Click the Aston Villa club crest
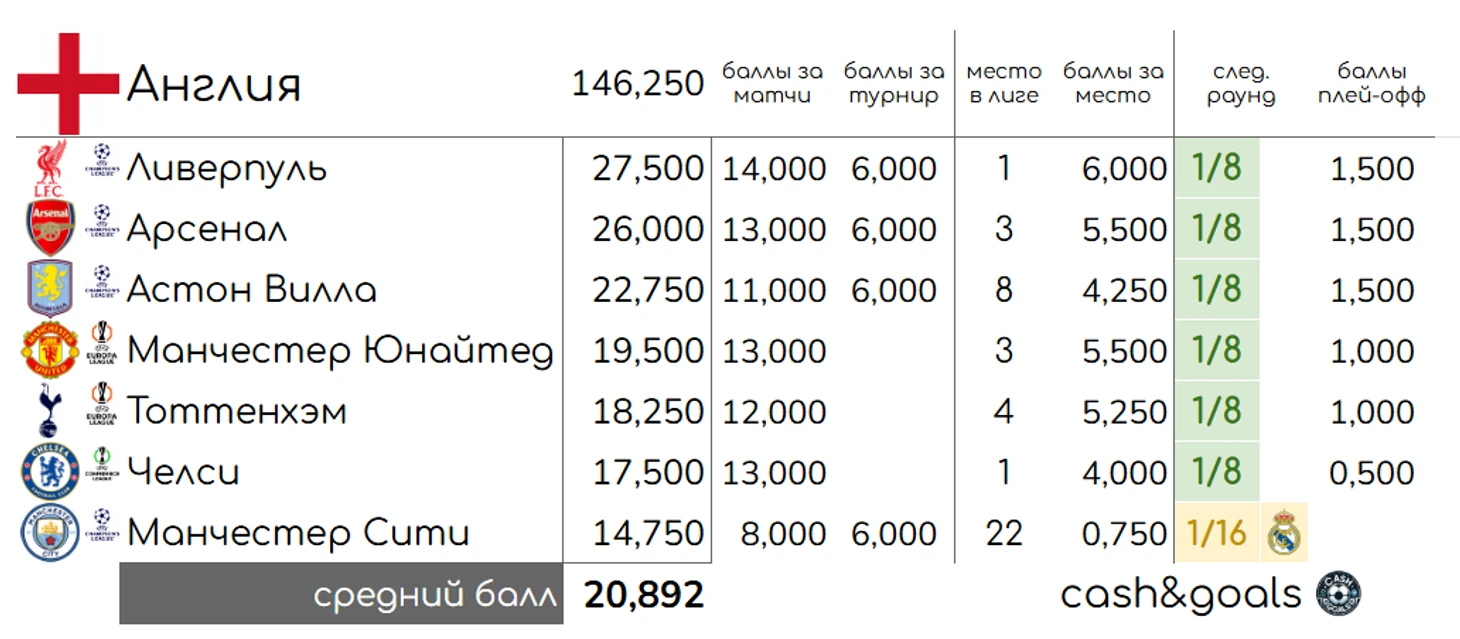Image resolution: width=1460 pixels, height=639 pixels. coord(50,289)
